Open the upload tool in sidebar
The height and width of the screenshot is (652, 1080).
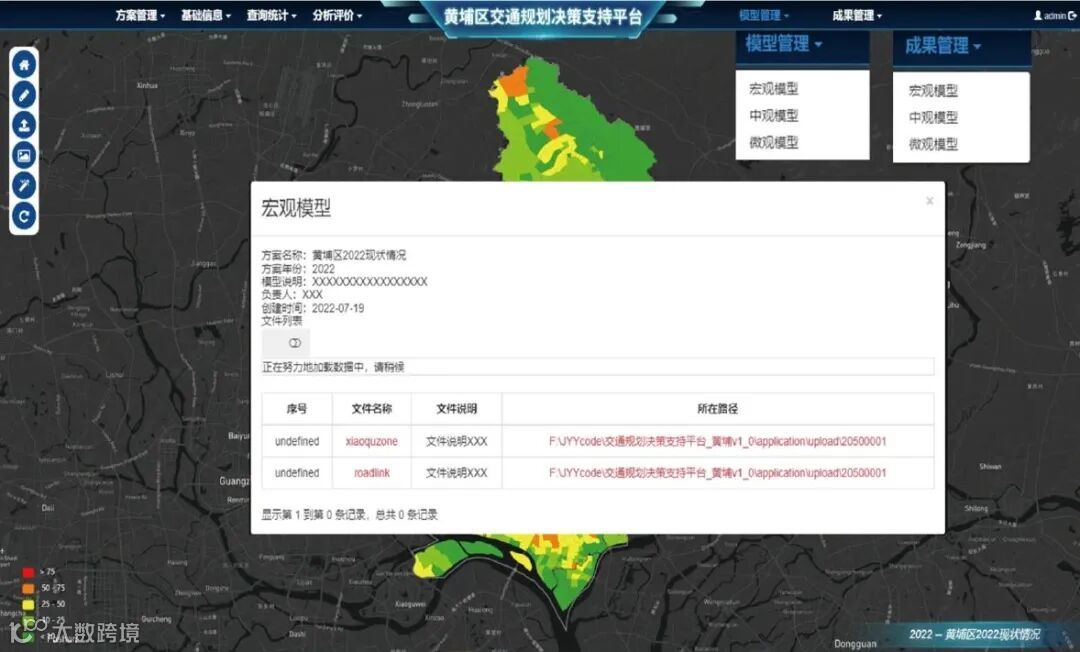[x=24, y=125]
